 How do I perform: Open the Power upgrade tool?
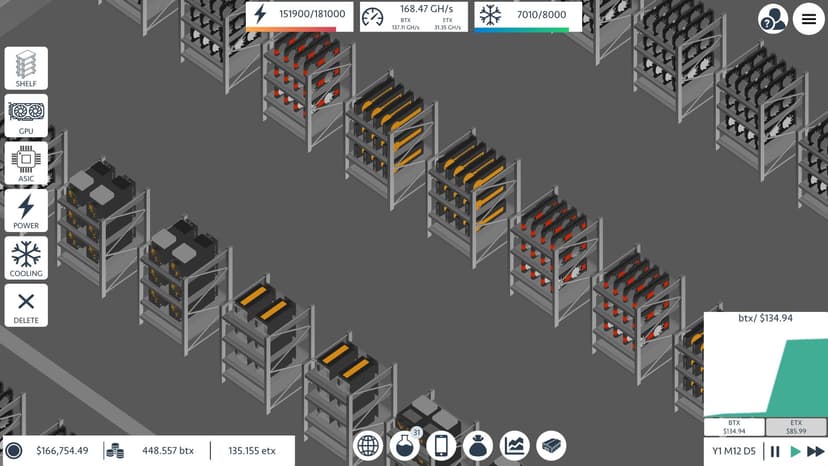[x=26, y=211]
